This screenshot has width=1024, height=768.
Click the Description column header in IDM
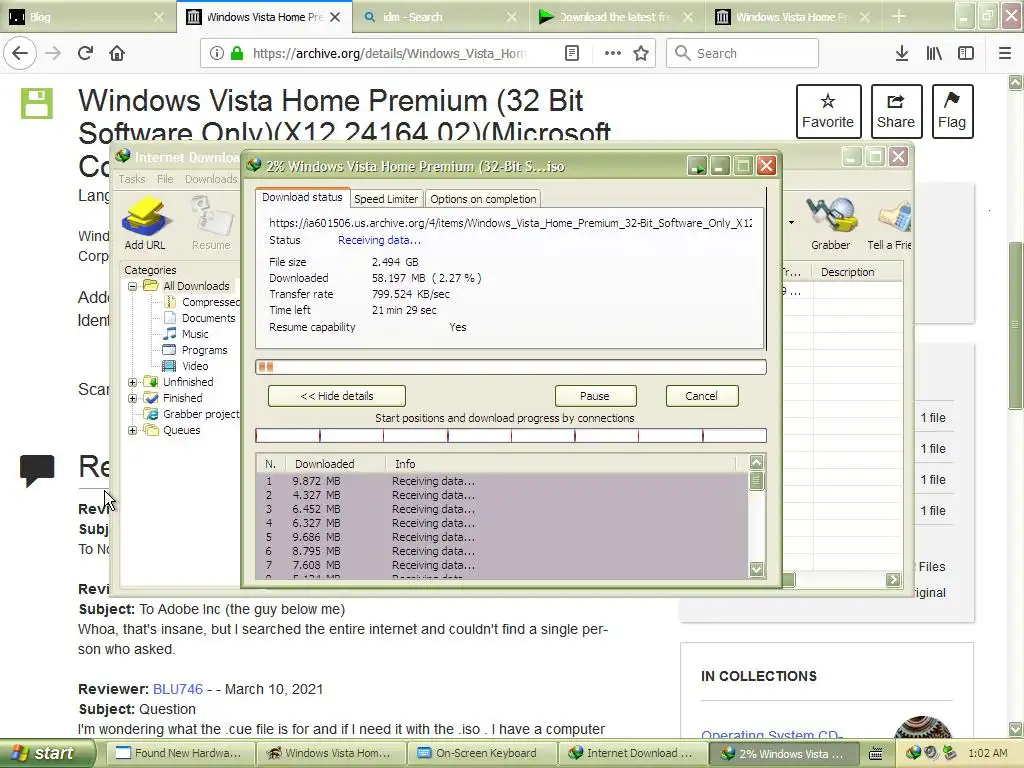pos(857,272)
